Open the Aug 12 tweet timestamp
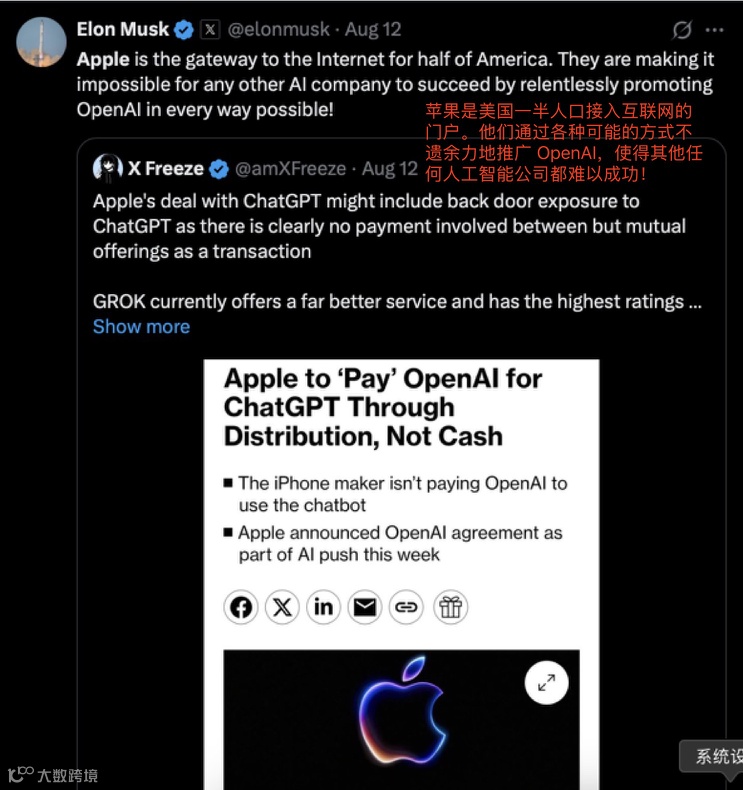The image size is (743, 790). [373, 29]
